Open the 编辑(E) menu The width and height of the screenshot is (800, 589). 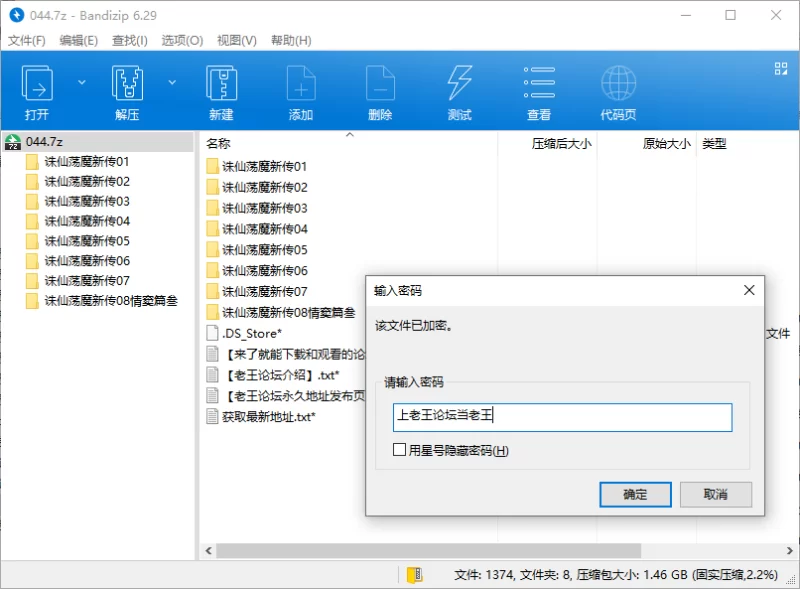click(x=79, y=40)
